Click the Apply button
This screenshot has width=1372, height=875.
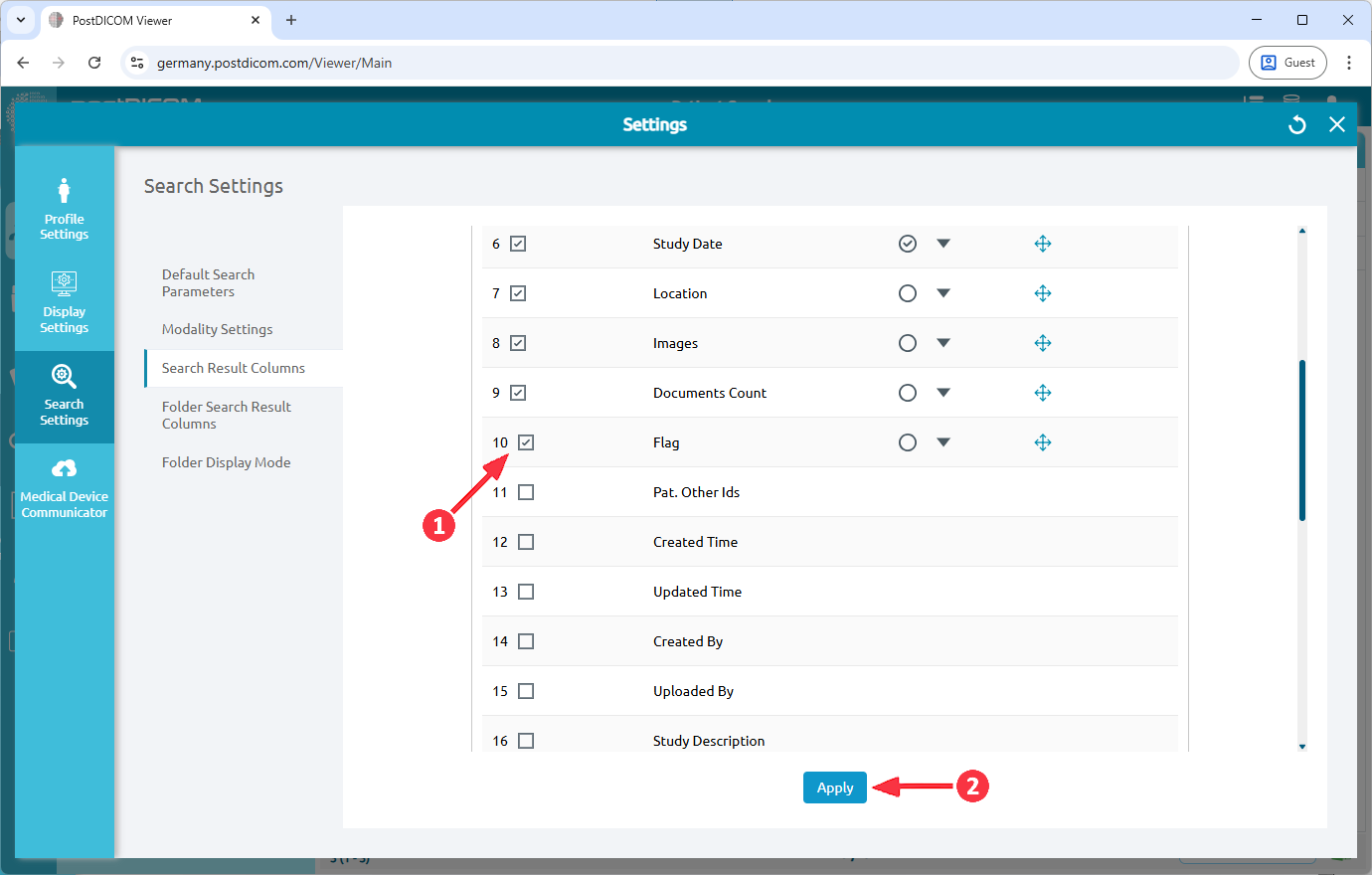[x=834, y=787]
